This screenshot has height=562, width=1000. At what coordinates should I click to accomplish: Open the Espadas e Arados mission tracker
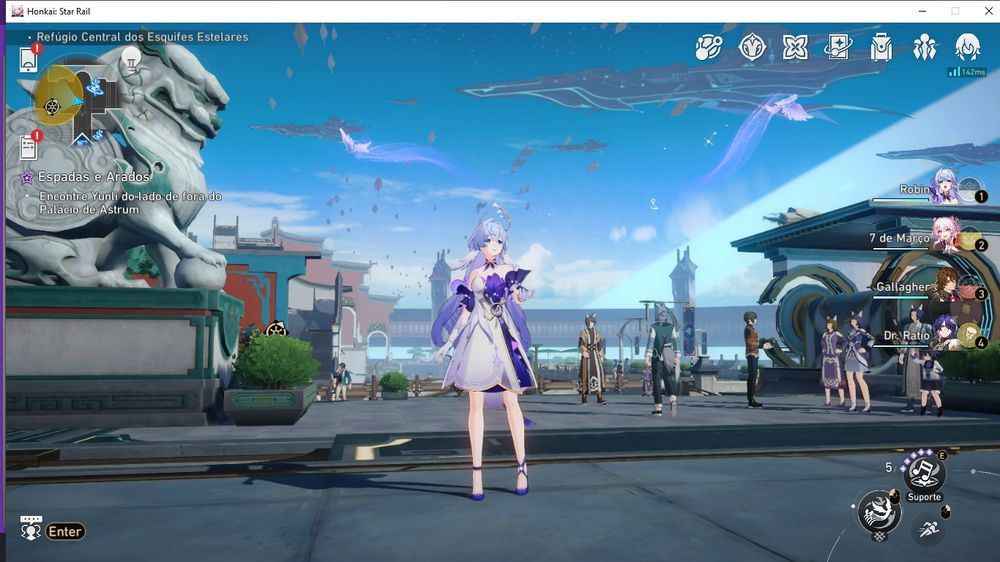(93, 177)
